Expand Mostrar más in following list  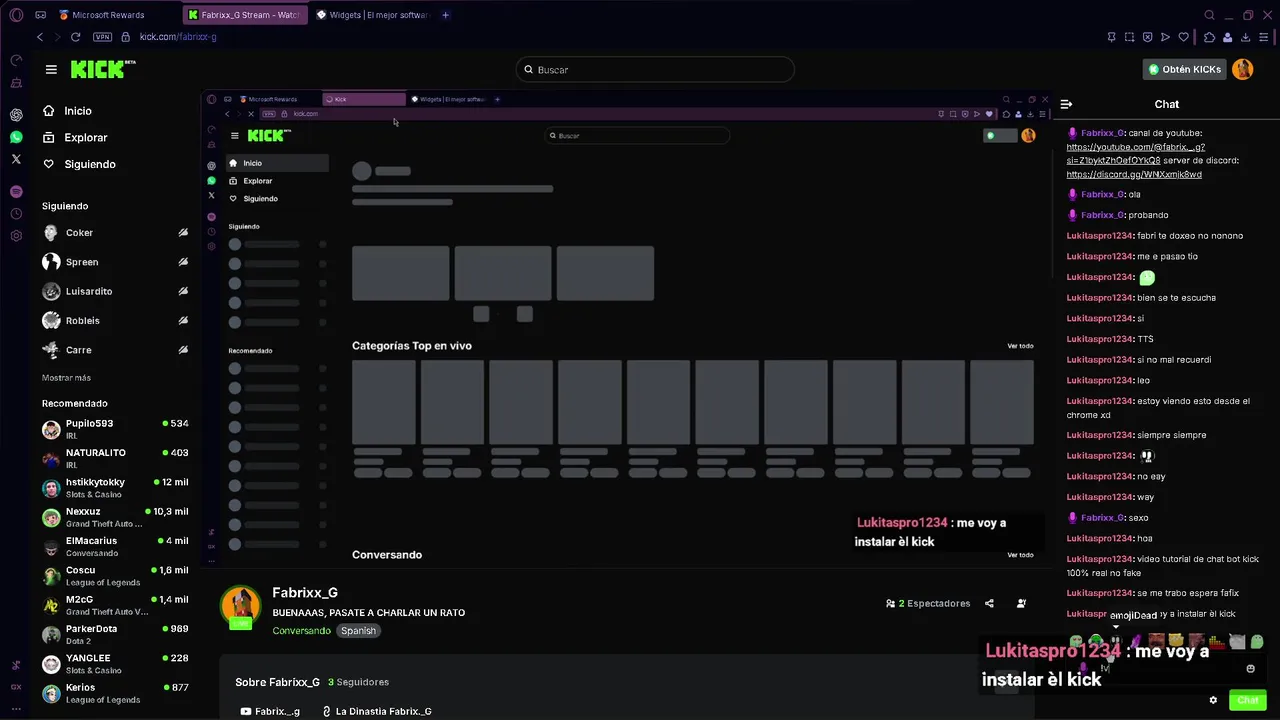click(66, 378)
